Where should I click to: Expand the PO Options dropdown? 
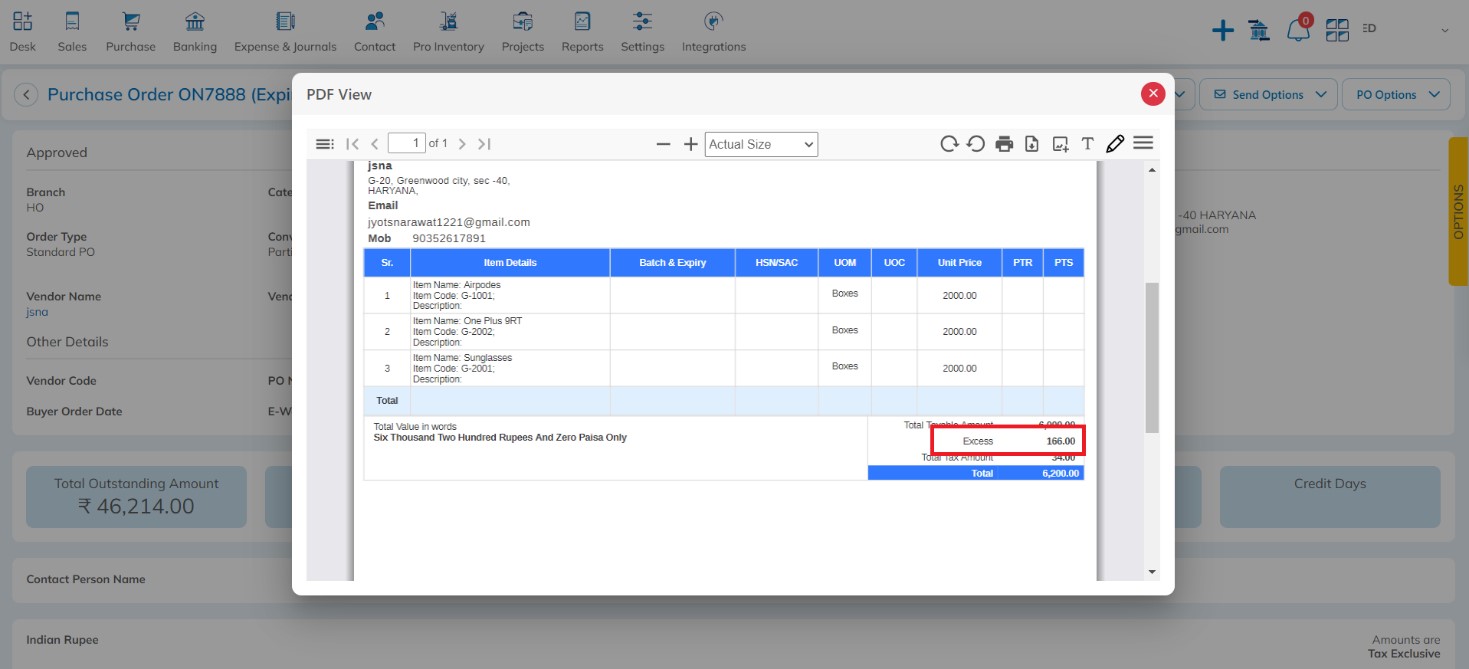tap(1395, 95)
